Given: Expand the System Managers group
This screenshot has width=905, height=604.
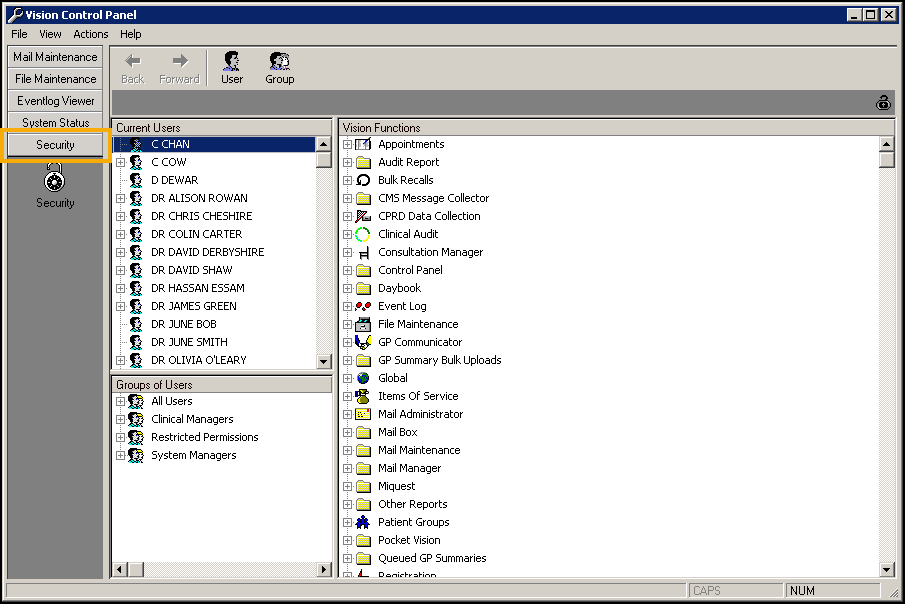Looking at the screenshot, I should [x=120, y=456].
